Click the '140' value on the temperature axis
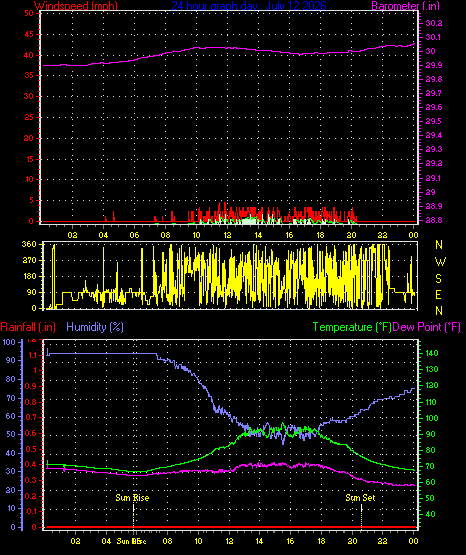 click(432, 353)
